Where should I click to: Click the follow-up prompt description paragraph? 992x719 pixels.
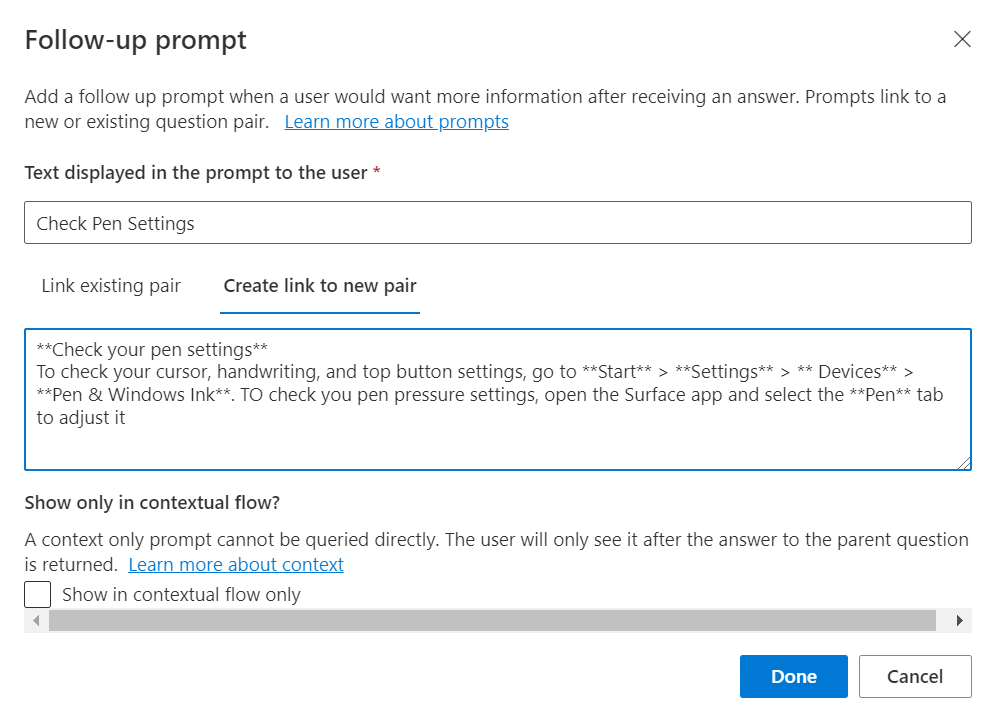(x=485, y=98)
